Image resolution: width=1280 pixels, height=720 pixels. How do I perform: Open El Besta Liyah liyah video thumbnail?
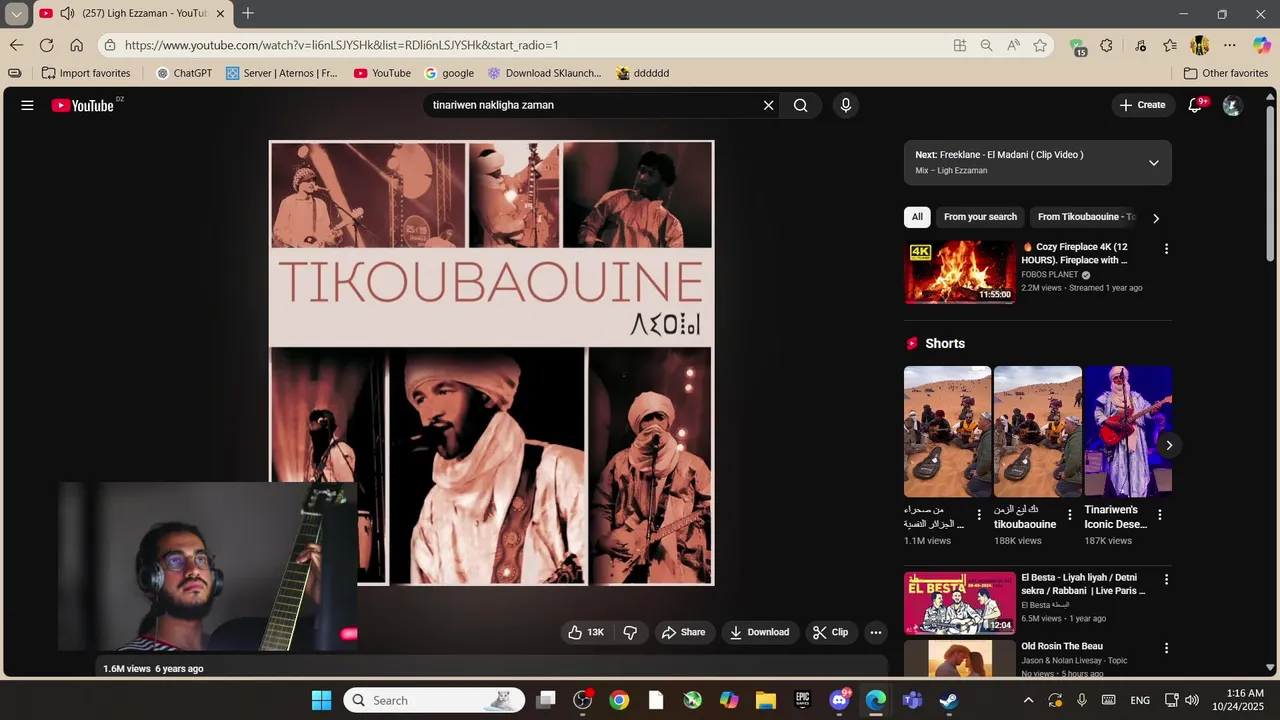tap(960, 603)
